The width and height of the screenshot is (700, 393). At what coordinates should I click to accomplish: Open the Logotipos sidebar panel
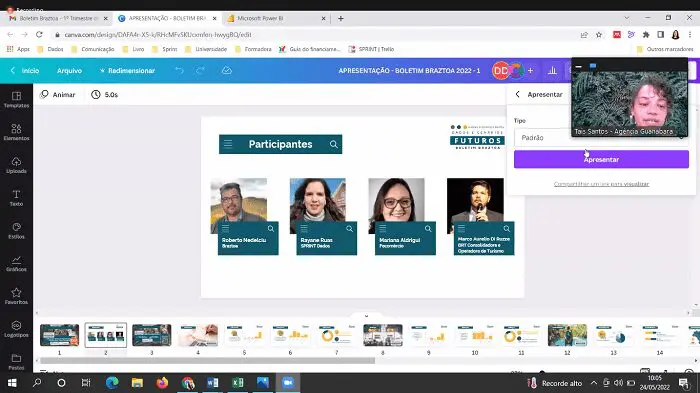tap(17, 329)
